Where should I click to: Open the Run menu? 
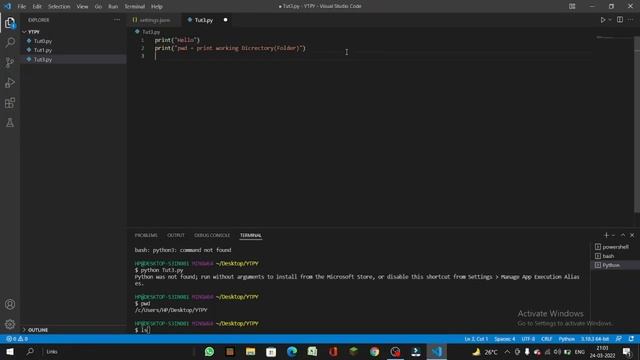coord(113,6)
